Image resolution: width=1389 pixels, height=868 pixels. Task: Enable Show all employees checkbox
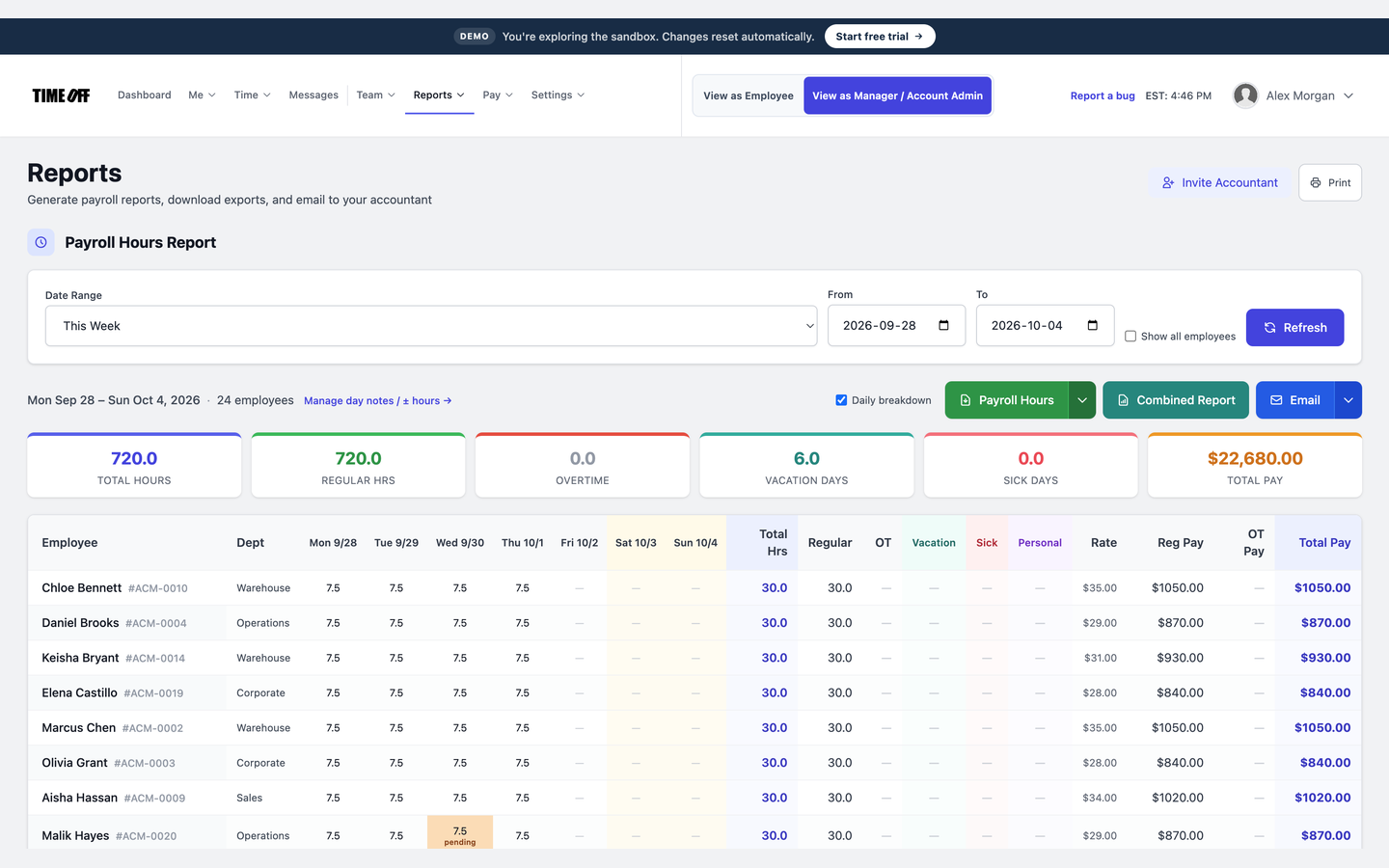[1130, 337]
